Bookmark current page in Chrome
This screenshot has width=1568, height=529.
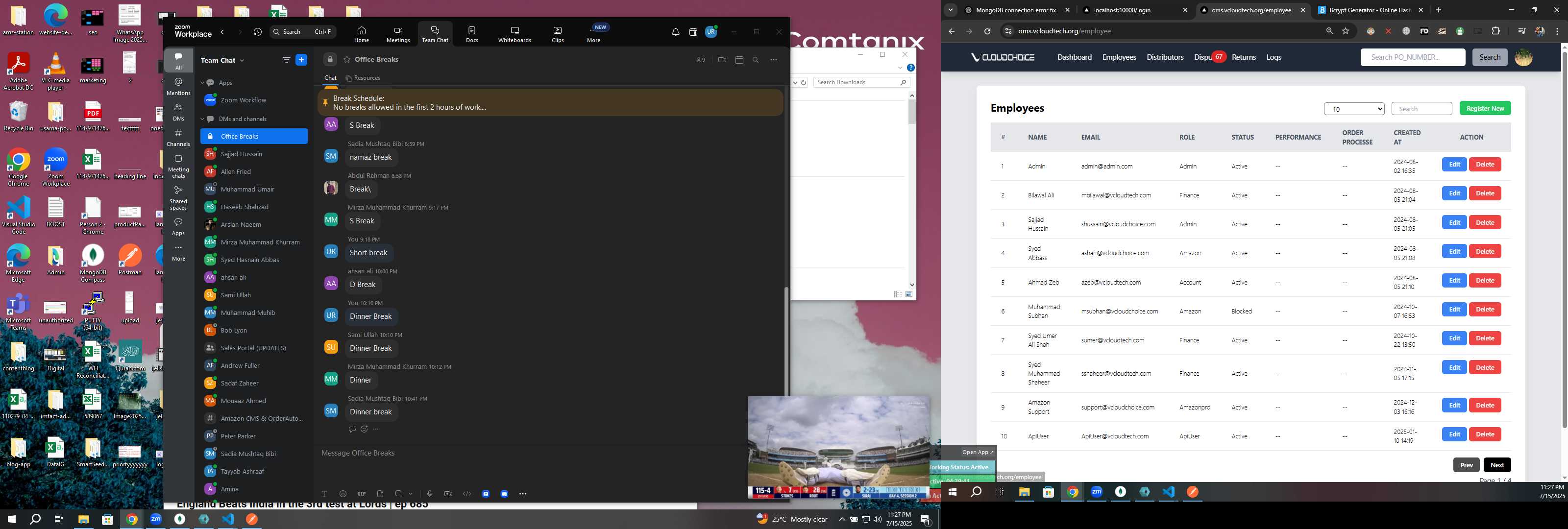[x=1346, y=31]
